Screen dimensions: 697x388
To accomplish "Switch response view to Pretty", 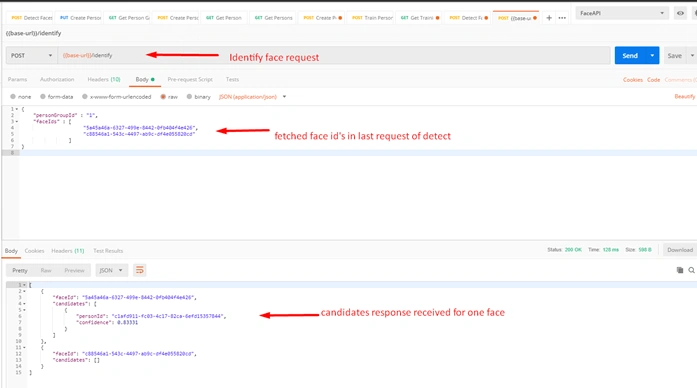I will [x=20, y=270].
